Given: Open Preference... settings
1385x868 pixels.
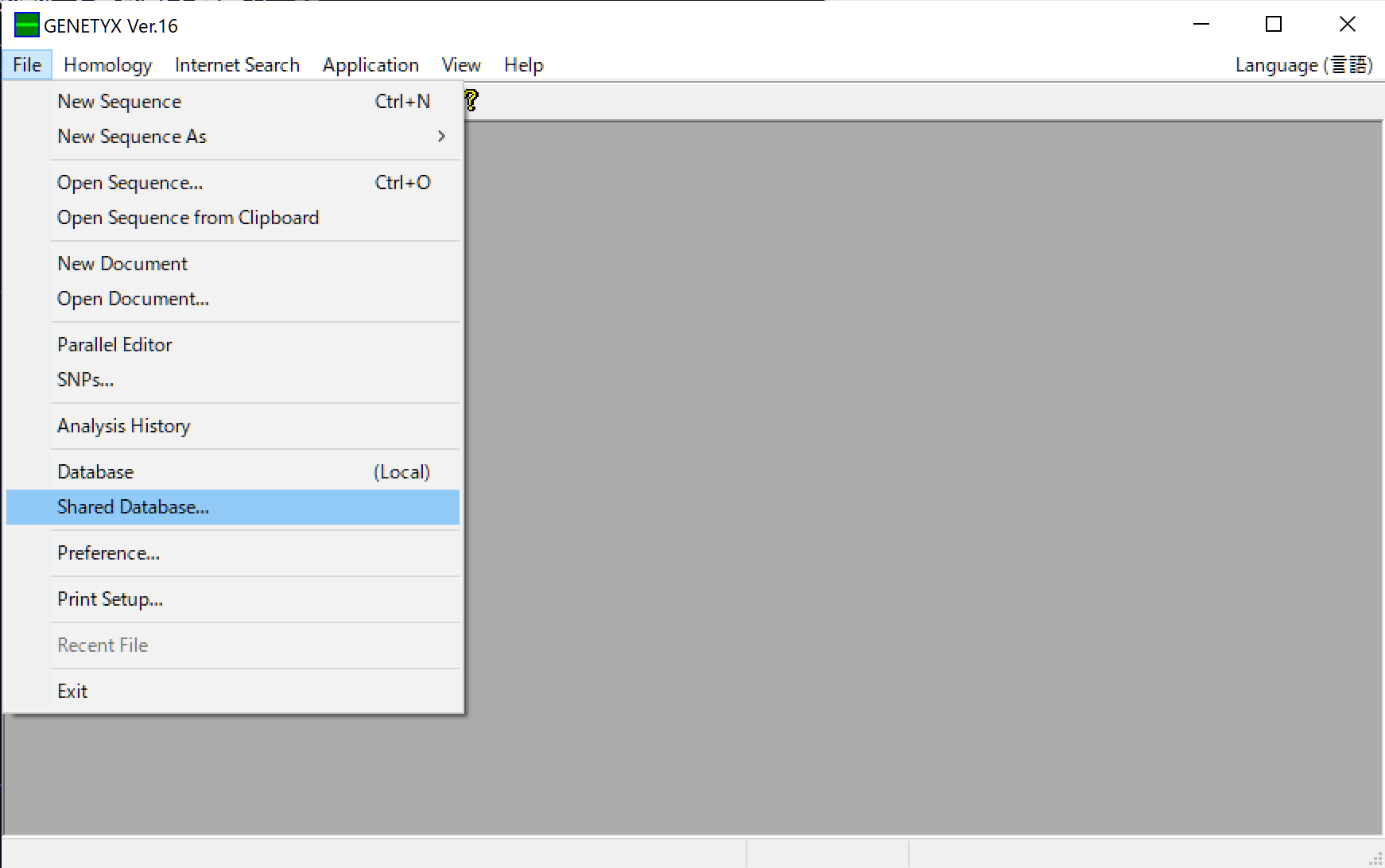Looking at the screenshot, I should pos(233,553).
